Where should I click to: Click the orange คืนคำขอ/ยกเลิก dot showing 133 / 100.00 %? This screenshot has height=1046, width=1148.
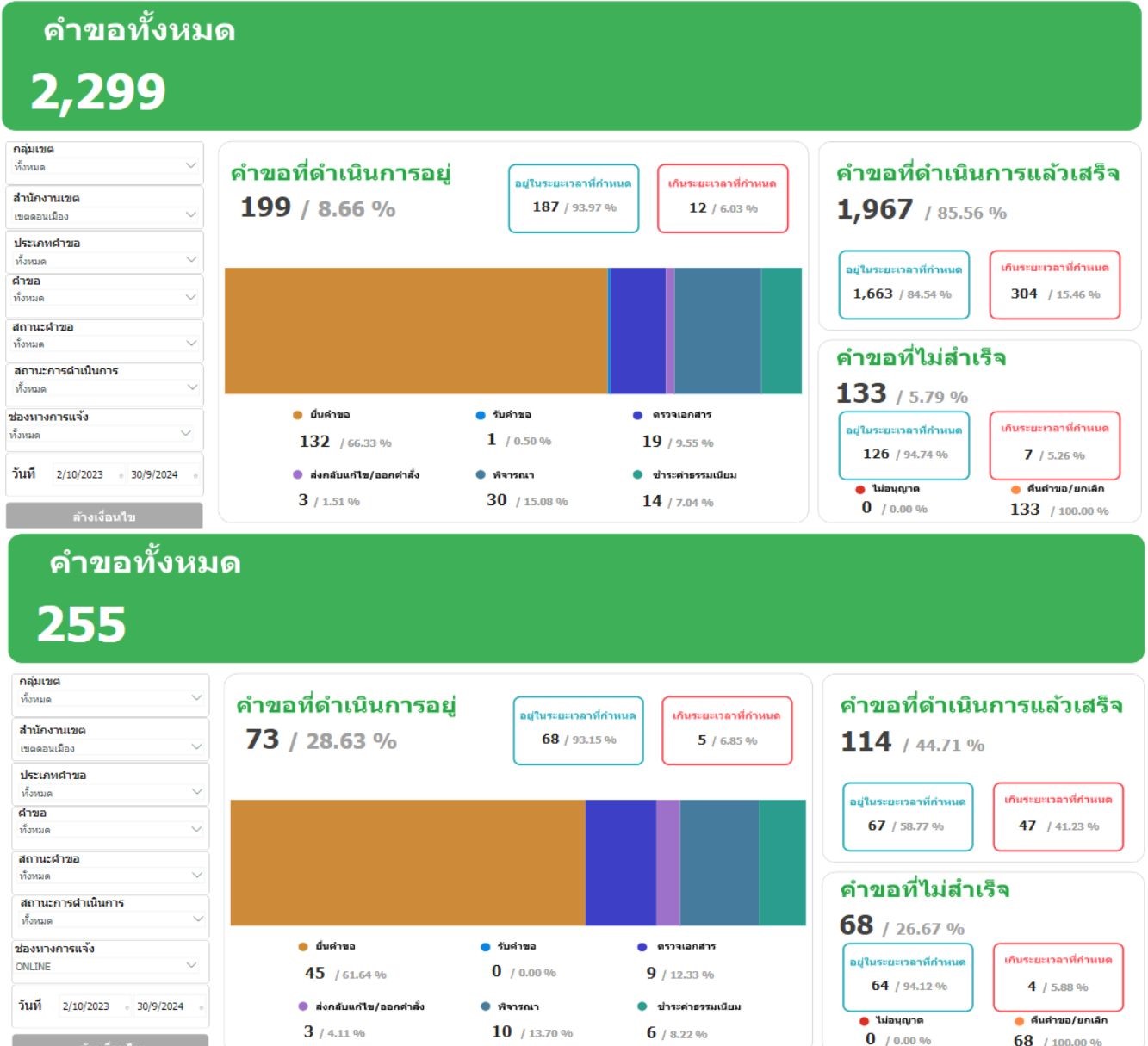tap(1015, 489)
